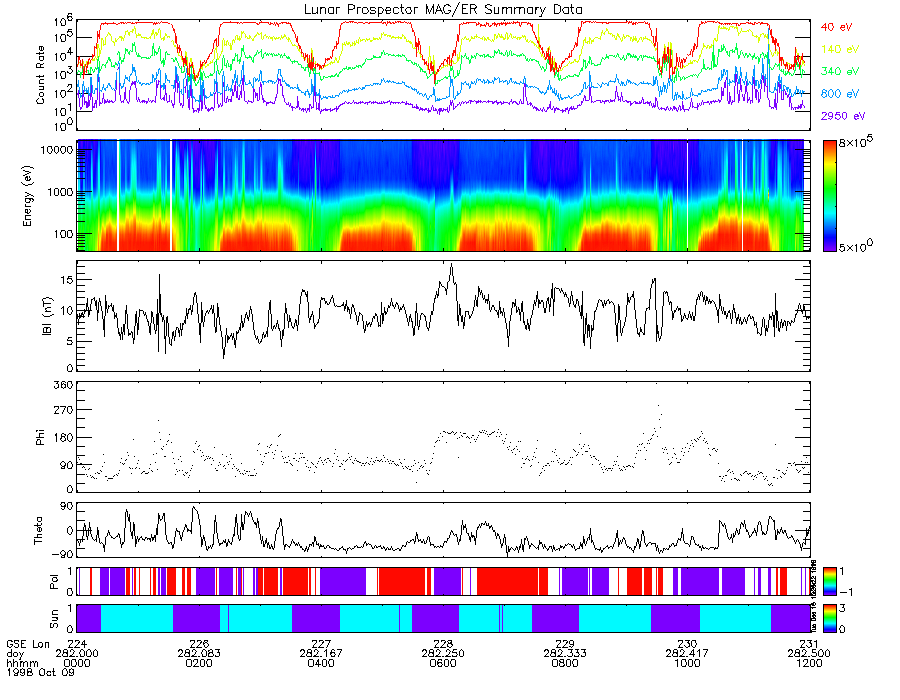Click the '5×10^0' color bar minimum label
The height and width of the screenshot is (700, 900).
coord(856,246)
